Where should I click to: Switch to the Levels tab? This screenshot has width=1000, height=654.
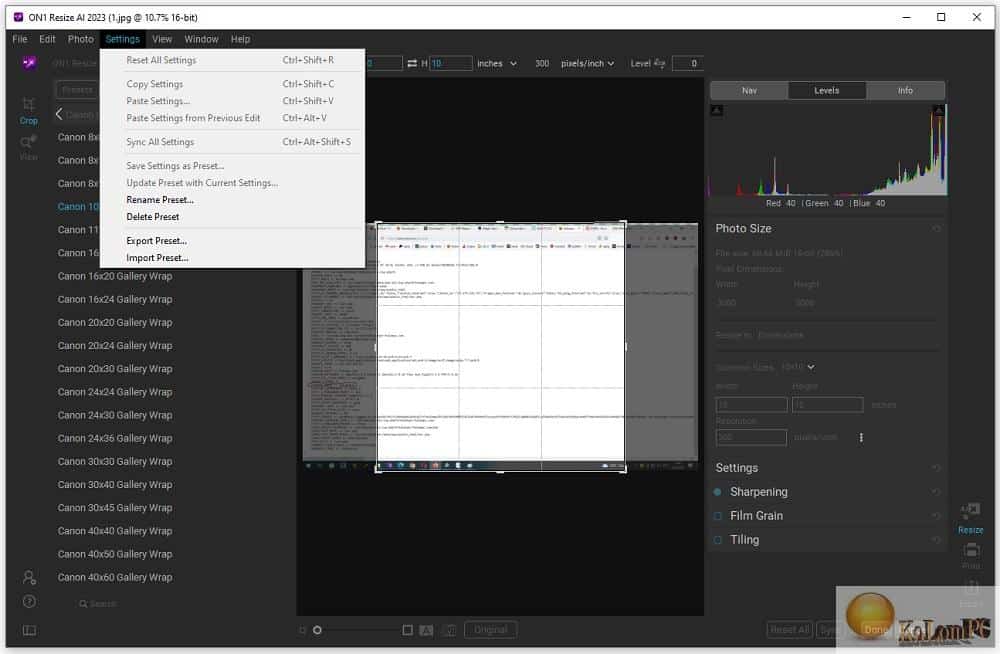[x=827, y=91]
